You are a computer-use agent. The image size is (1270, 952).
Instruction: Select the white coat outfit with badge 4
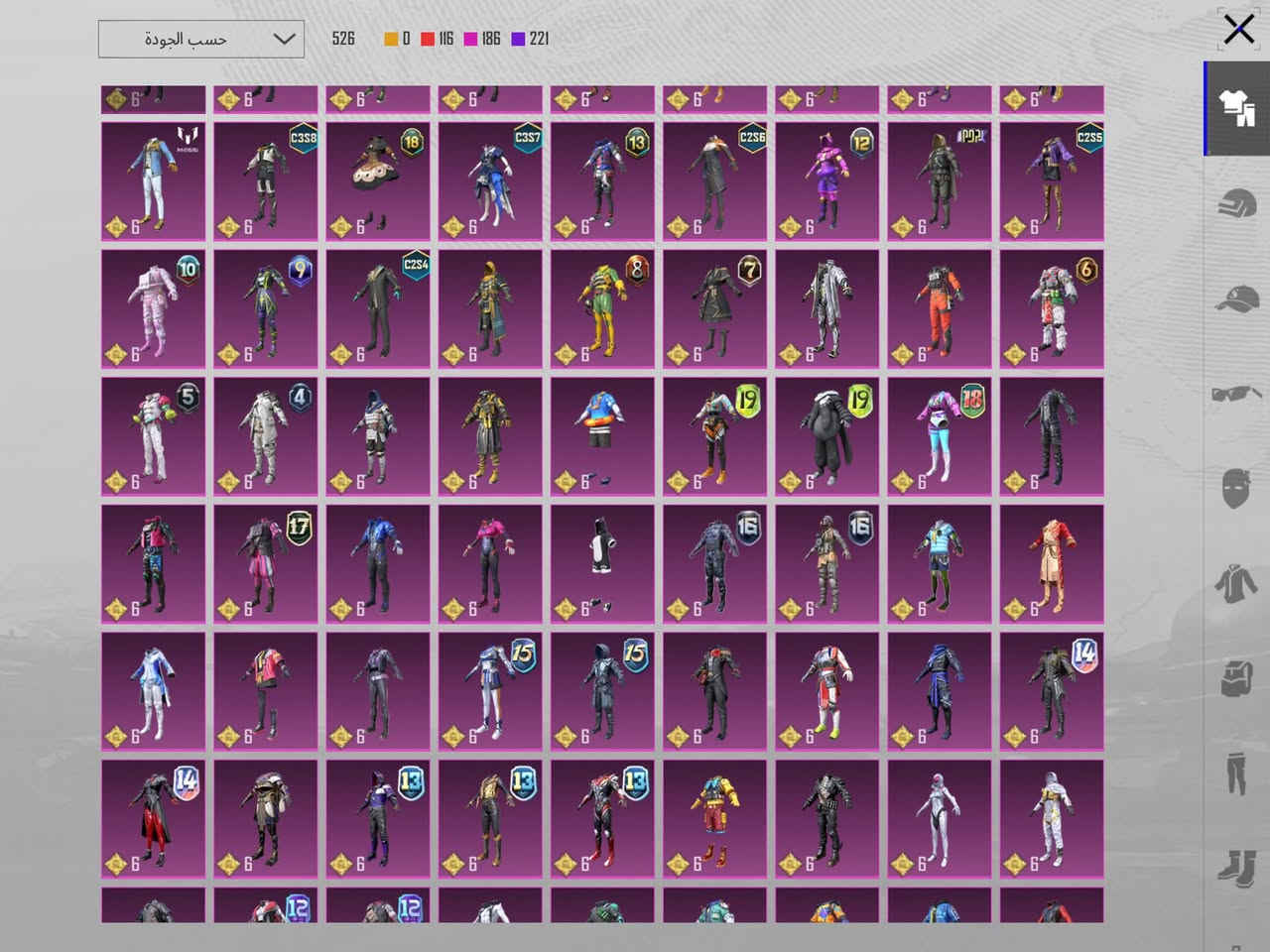coord(266,436)
